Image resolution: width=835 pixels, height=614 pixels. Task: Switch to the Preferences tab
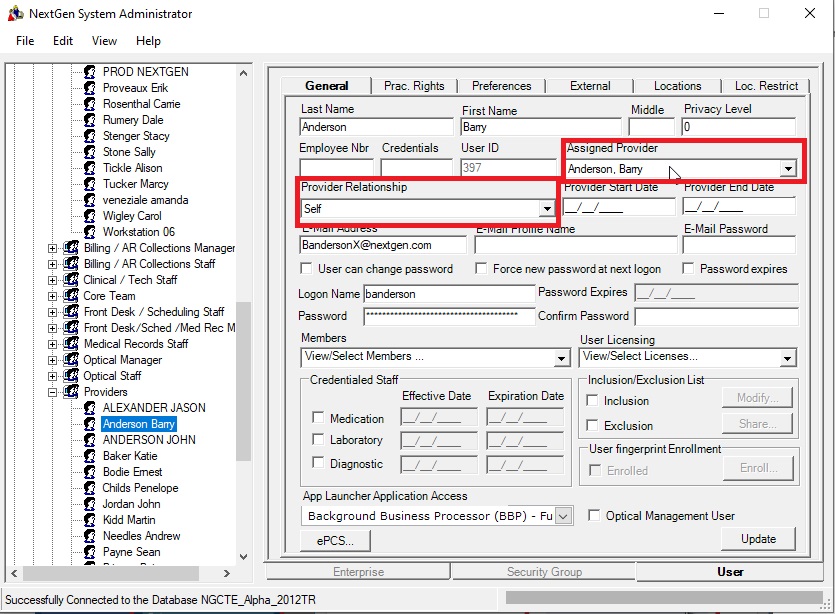tap(501, 86)
